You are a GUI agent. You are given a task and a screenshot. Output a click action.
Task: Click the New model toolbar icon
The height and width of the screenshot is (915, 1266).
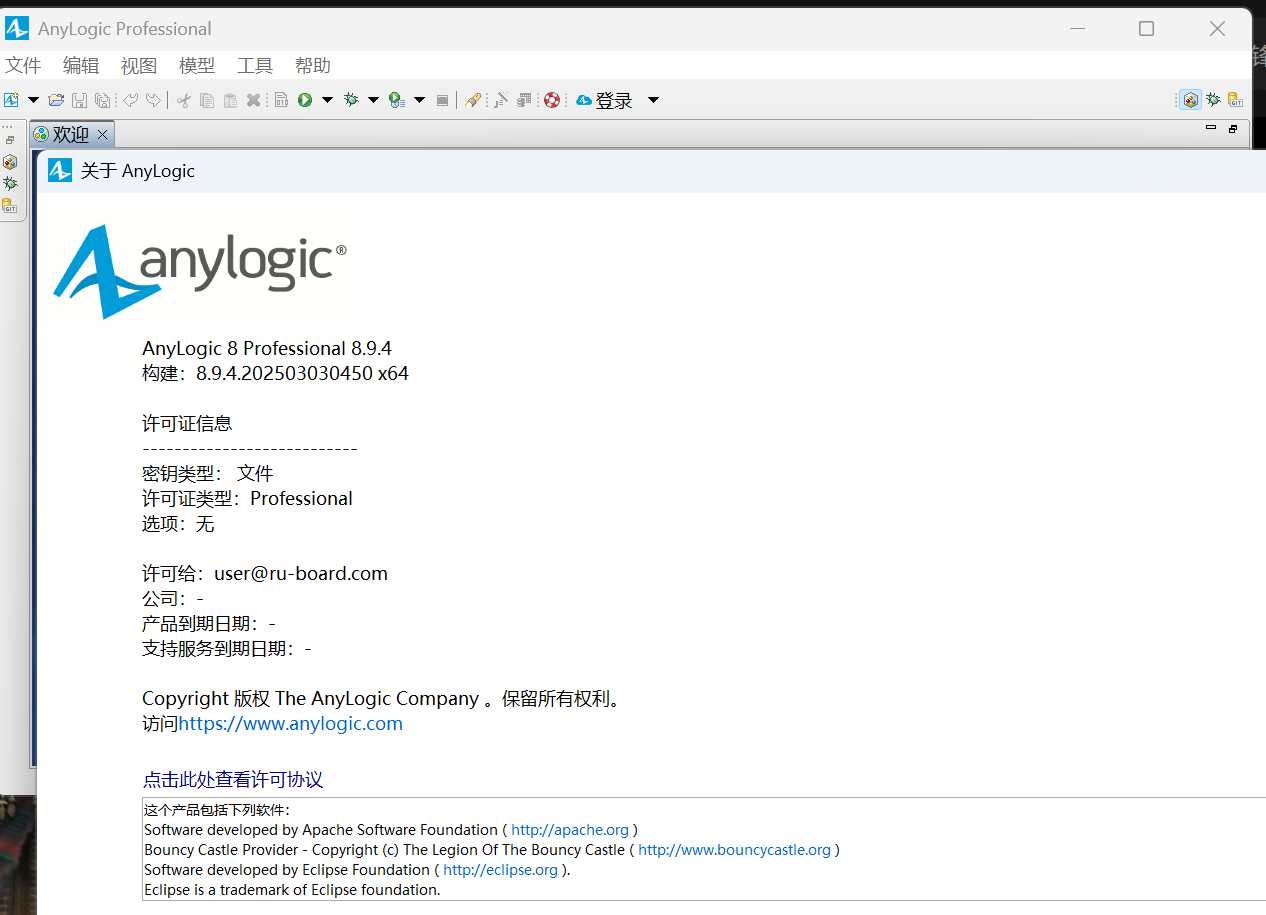tap(11, 100)
